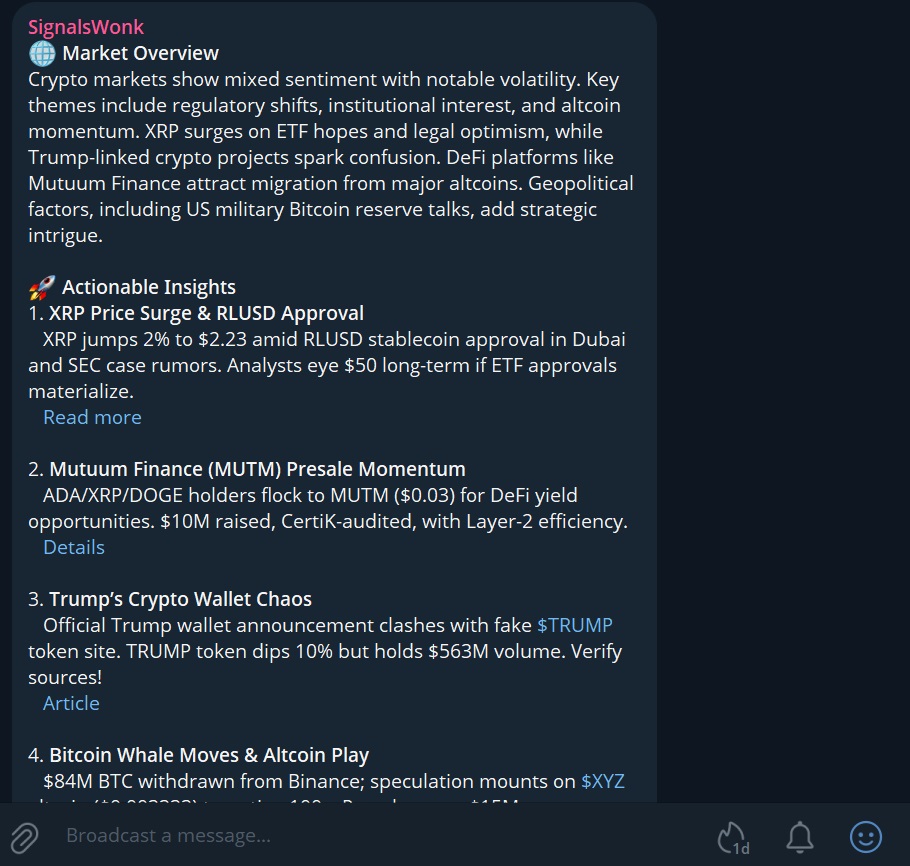The image size is (910, 866).
Task: Click the Trump's Crypto Wallet Chaos heading
Action: point(180,599)
